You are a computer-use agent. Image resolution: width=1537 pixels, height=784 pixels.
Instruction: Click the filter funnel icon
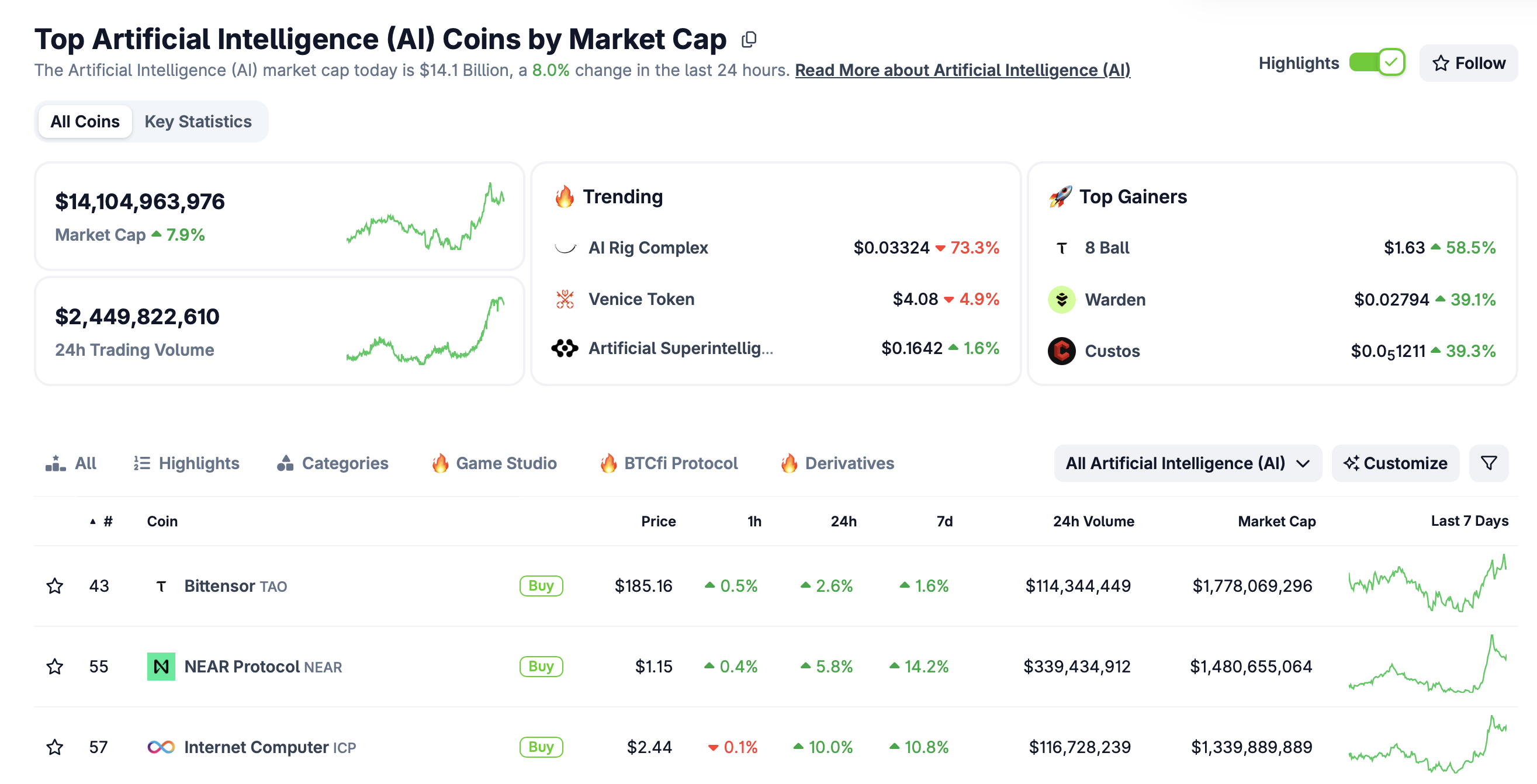[x=1488, y=463]
